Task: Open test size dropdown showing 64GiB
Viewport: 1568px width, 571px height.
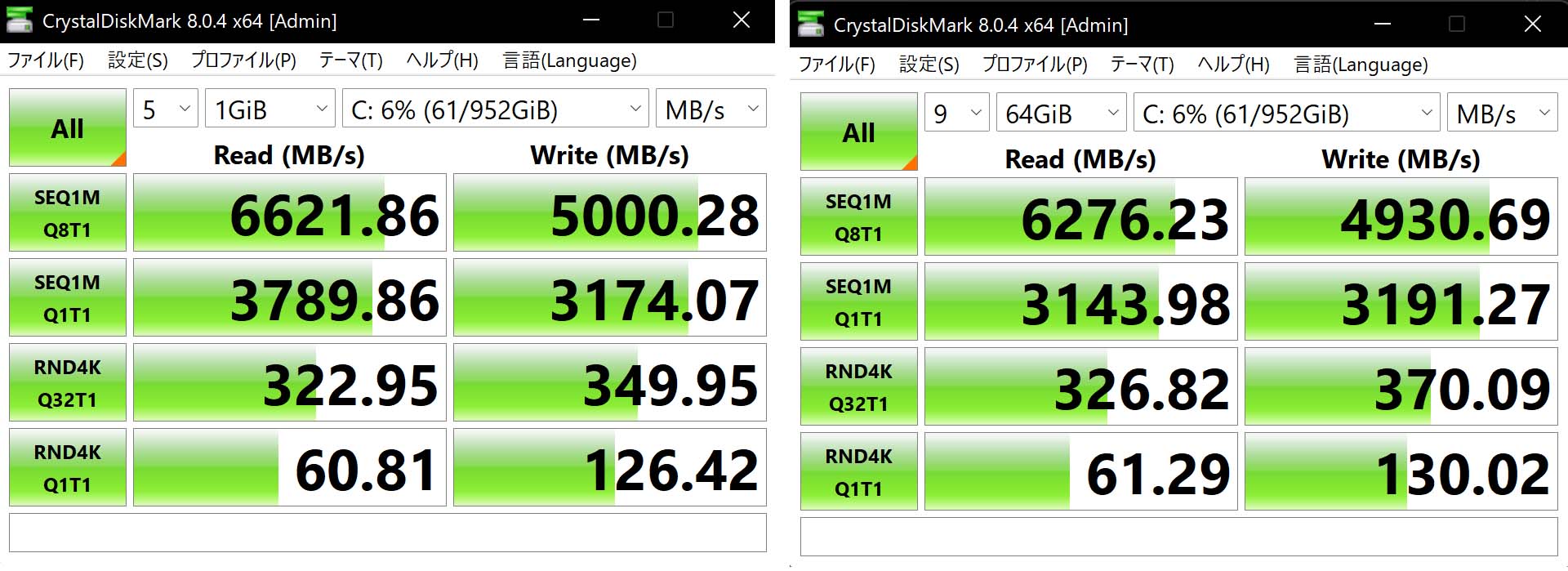Action: pyautogui.click(x=1062, y=112)
